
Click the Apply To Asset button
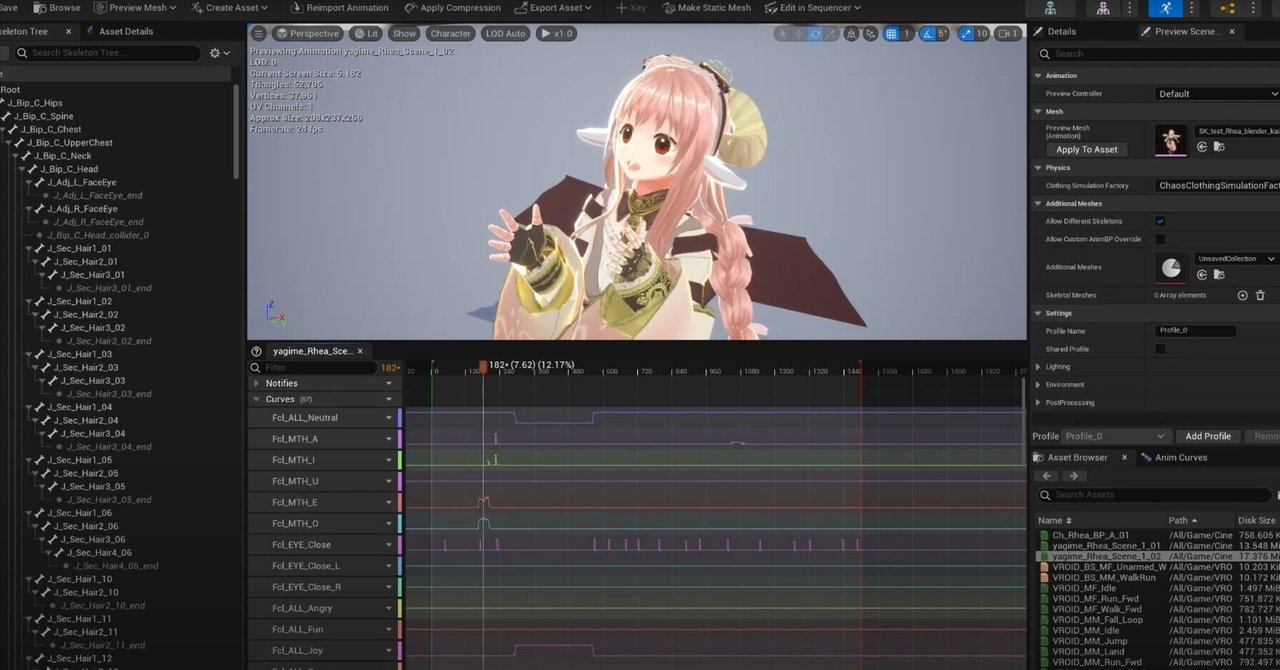pos(1086,149)
